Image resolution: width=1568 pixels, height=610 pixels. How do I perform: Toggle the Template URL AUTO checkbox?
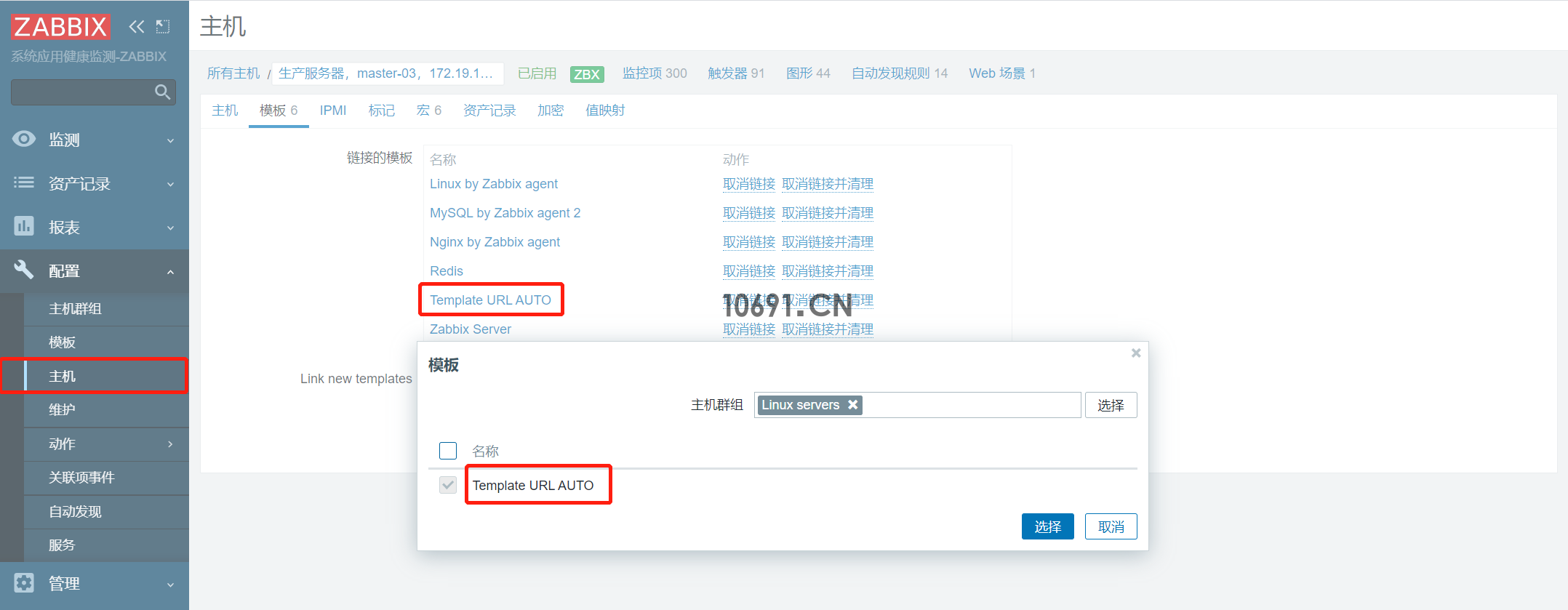point(448,485)
